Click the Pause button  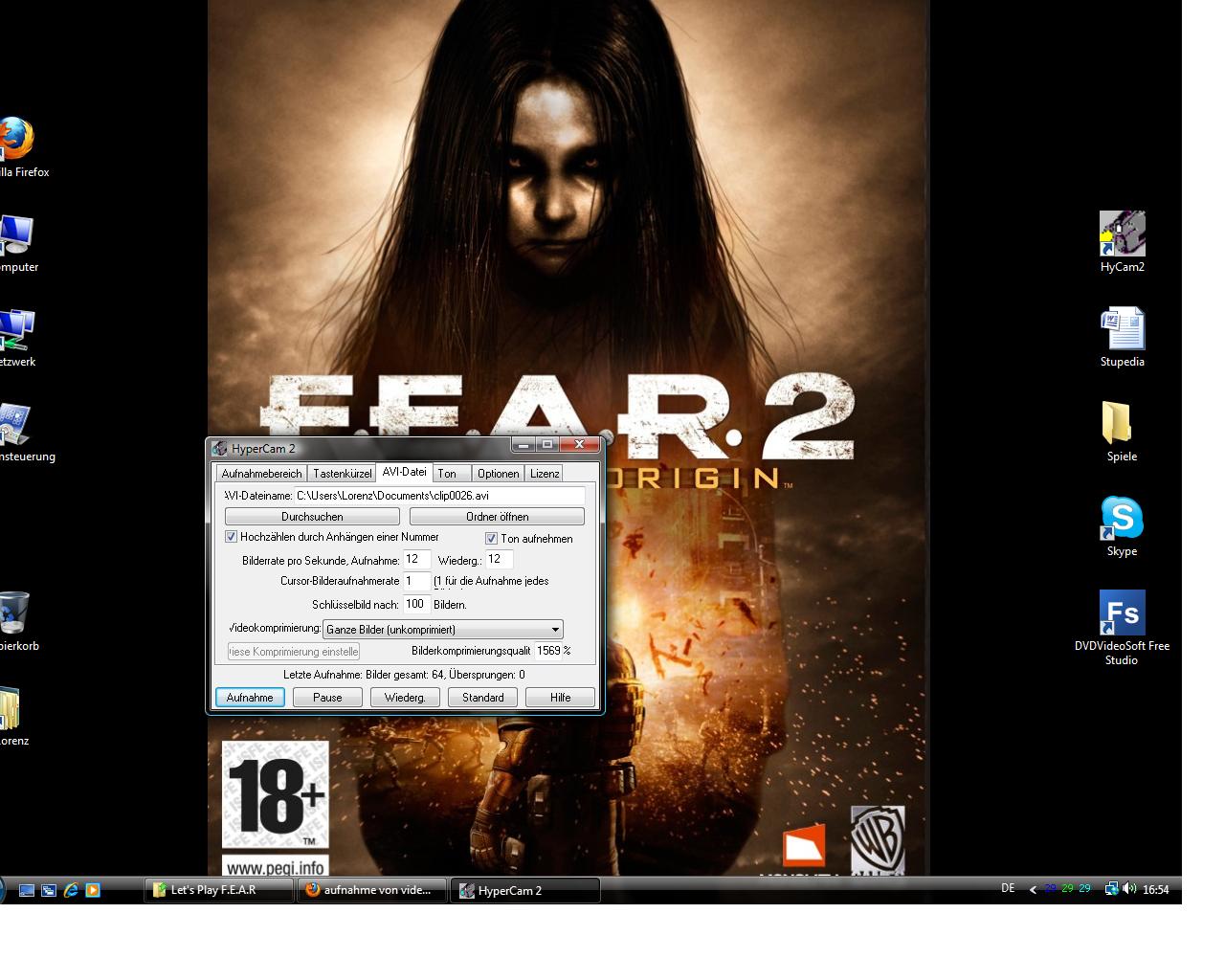pos(327,698)
